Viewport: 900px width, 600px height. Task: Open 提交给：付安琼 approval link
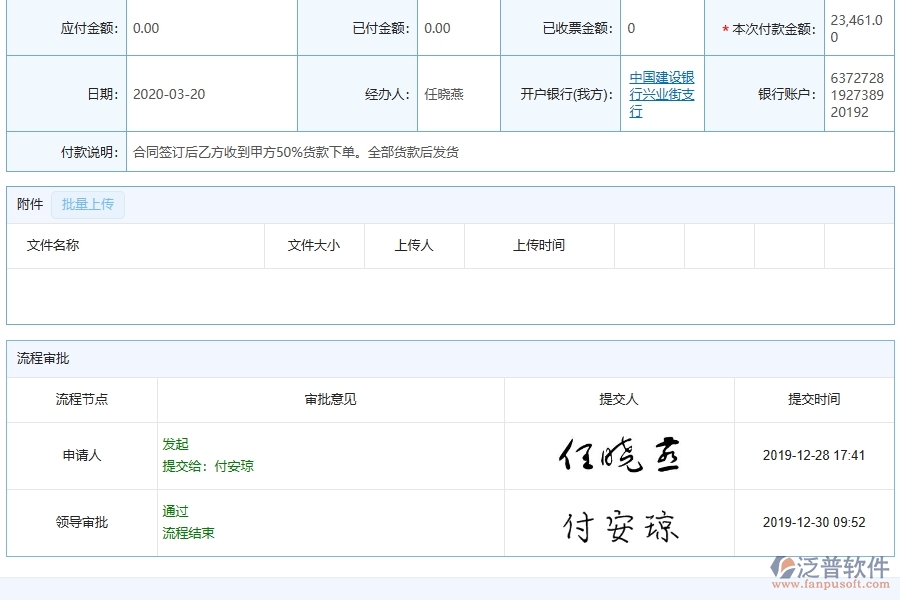tap(207, 466)
